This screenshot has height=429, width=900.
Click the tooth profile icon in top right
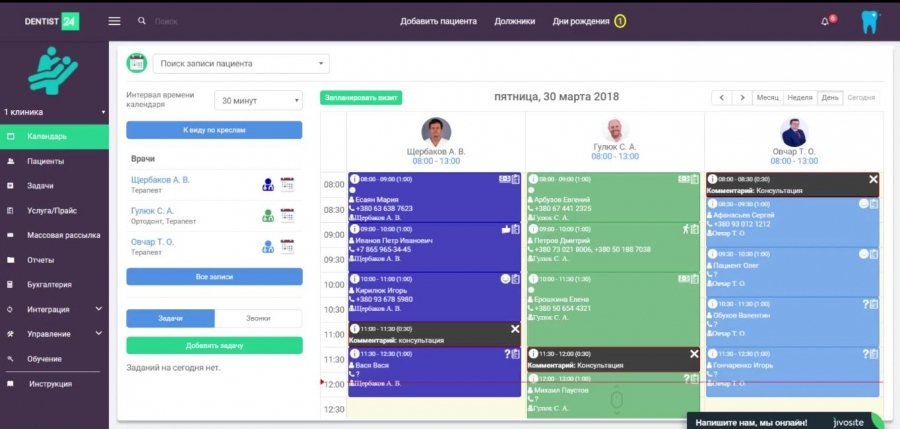click(x=868, y=22)
